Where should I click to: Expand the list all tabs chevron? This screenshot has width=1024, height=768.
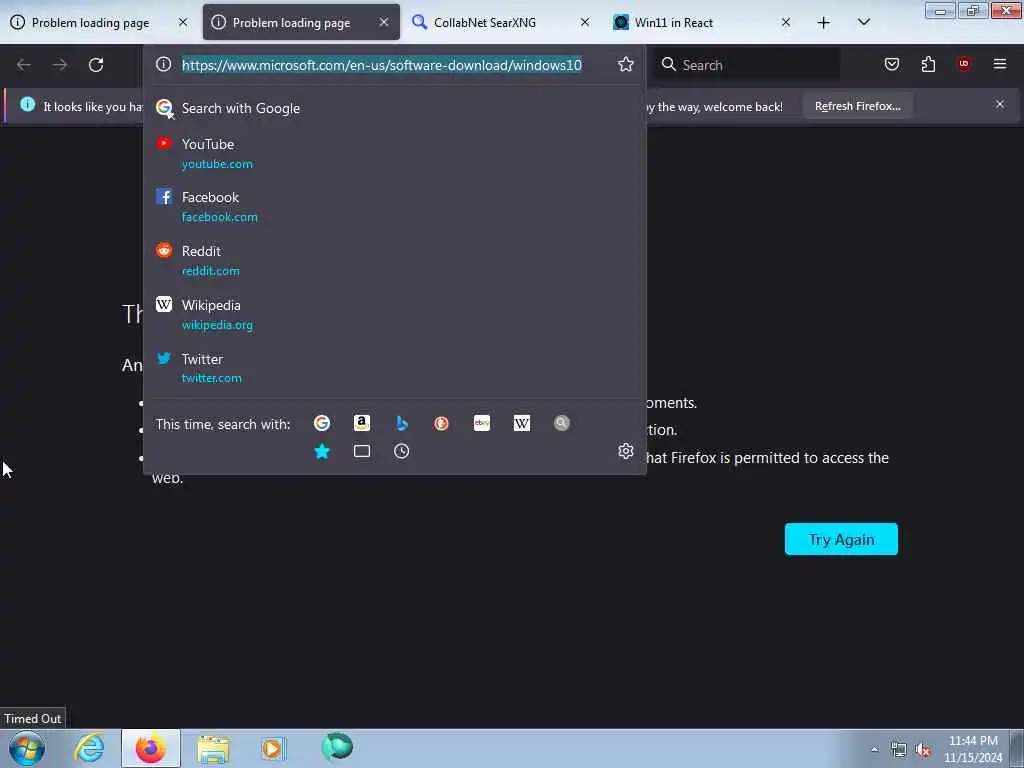click(864, 22)
